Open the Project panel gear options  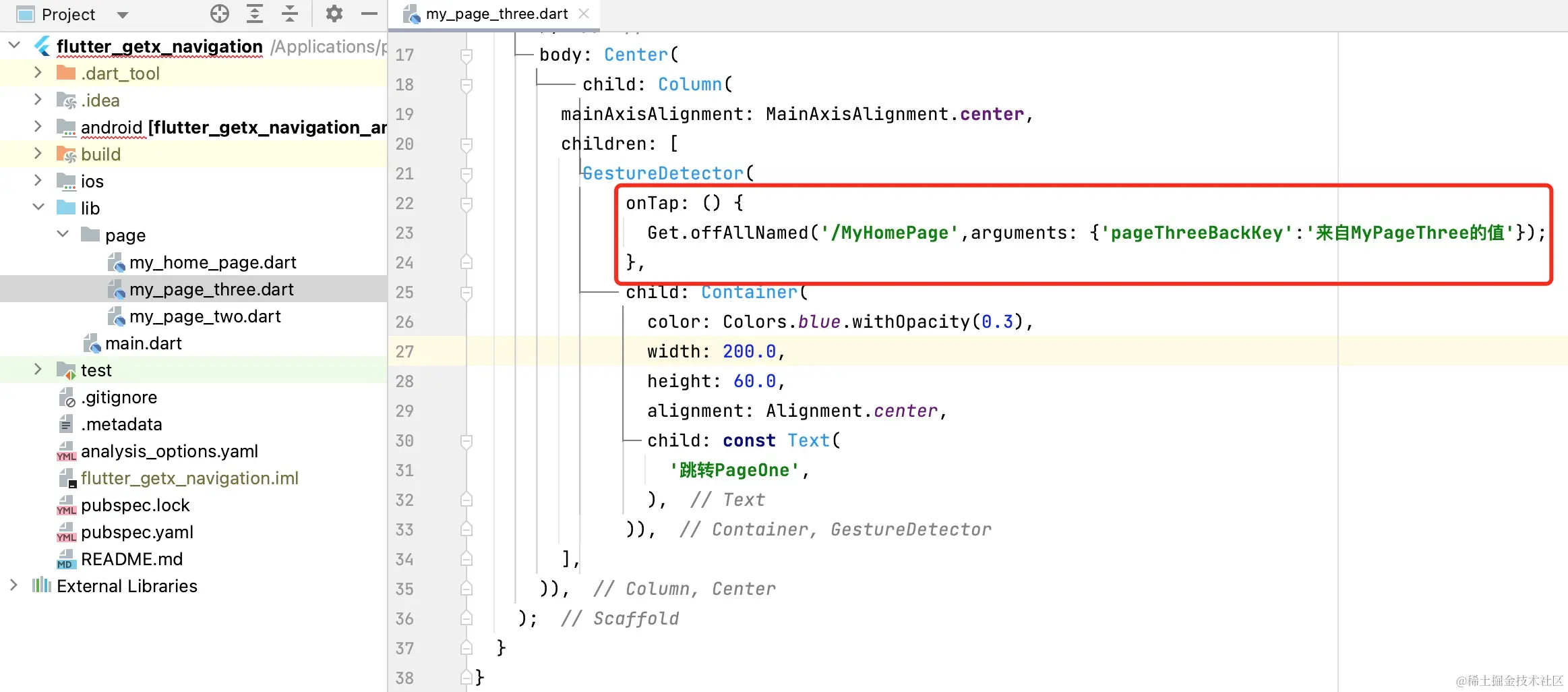(x=334, y=13)
